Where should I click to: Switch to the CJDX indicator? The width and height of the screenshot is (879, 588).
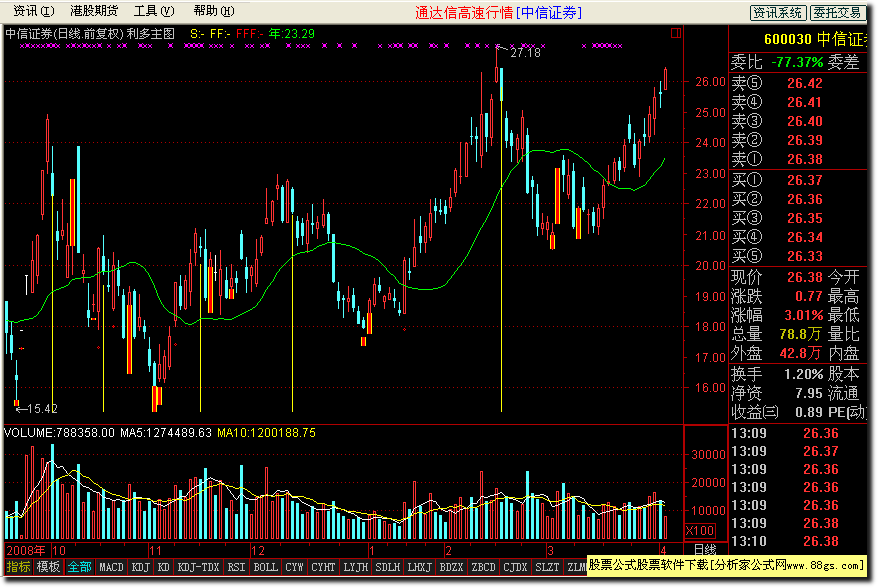point(515,567)
